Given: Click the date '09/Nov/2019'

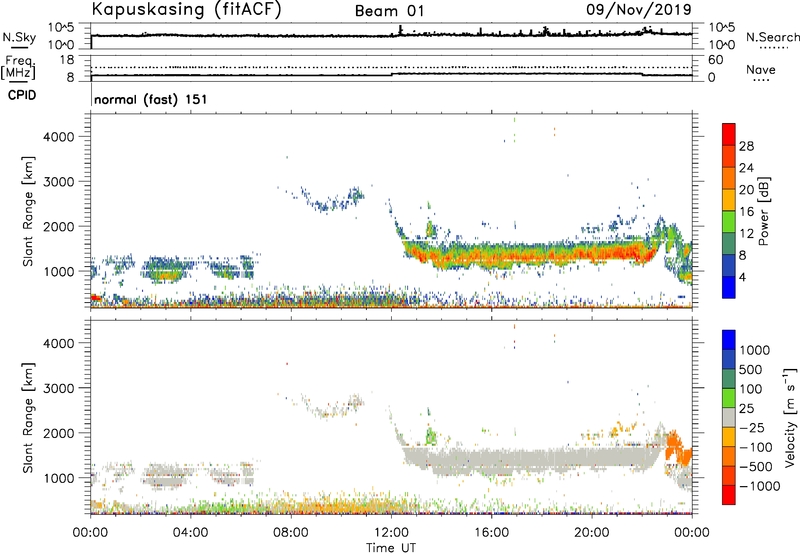Looking at the screenshot, I should click(639, 9).
